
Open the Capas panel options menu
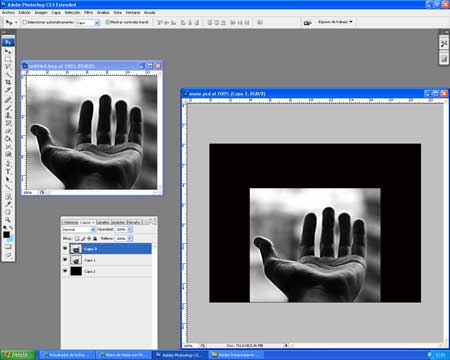[154, 222]
